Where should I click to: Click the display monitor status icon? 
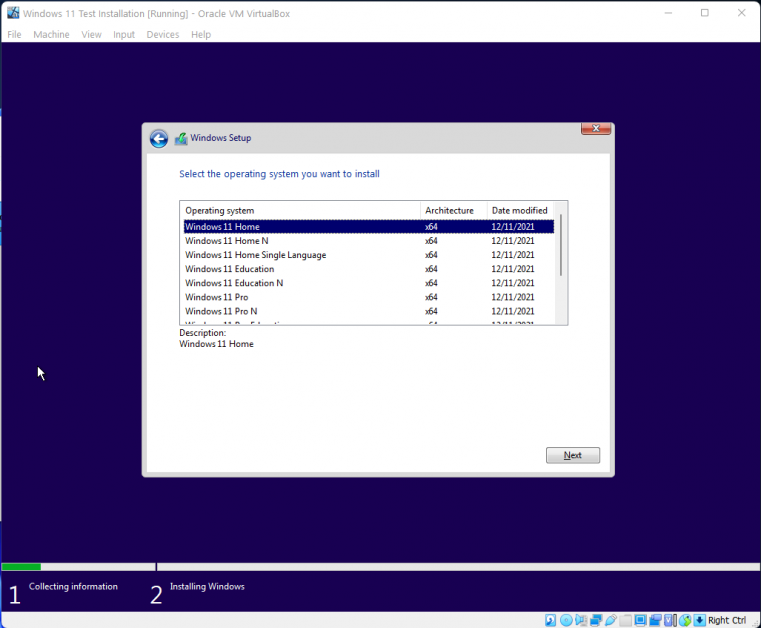(x=640, y=620)
